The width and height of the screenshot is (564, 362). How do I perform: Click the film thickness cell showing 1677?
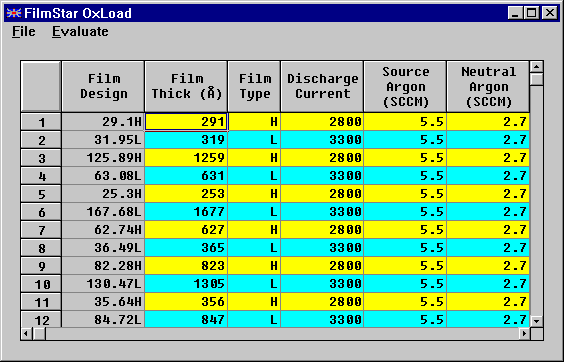[186, 212]
